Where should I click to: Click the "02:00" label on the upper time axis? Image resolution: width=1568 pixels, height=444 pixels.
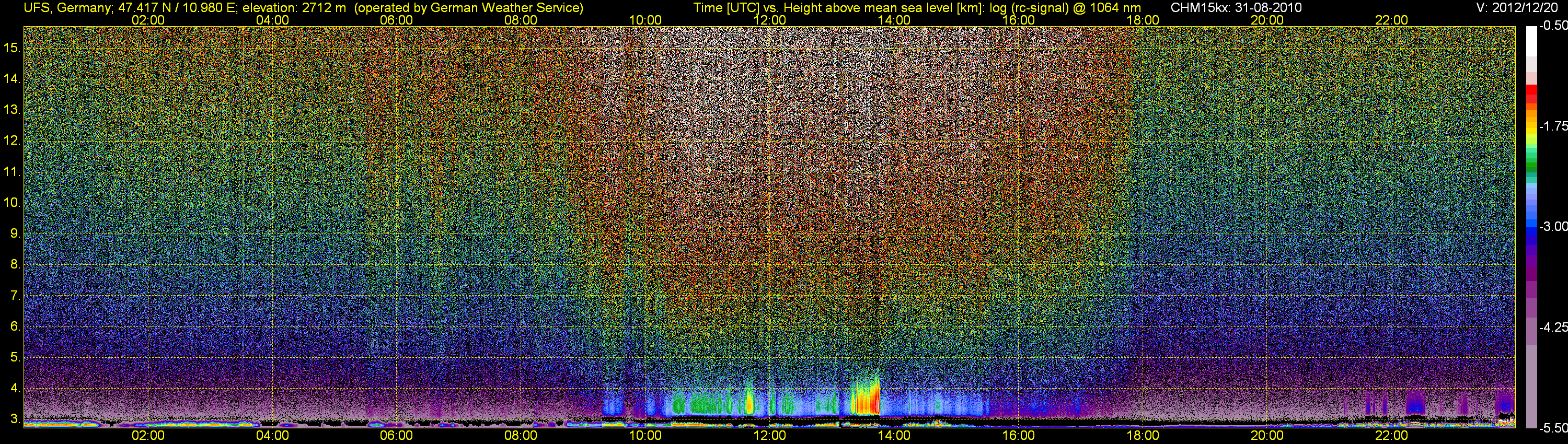tap(148, 20)
